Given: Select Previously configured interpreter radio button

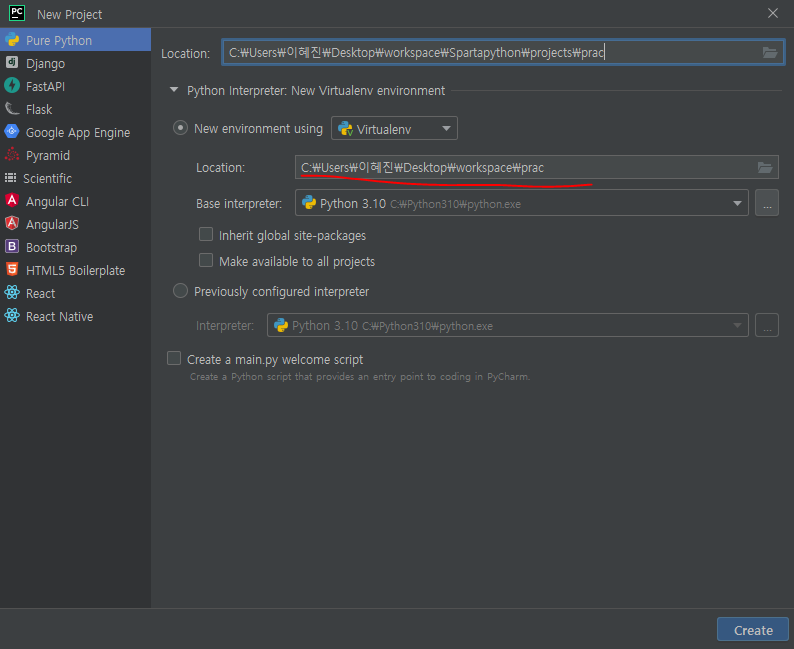Looking at the screenshot, I should [x=180, y=291].
